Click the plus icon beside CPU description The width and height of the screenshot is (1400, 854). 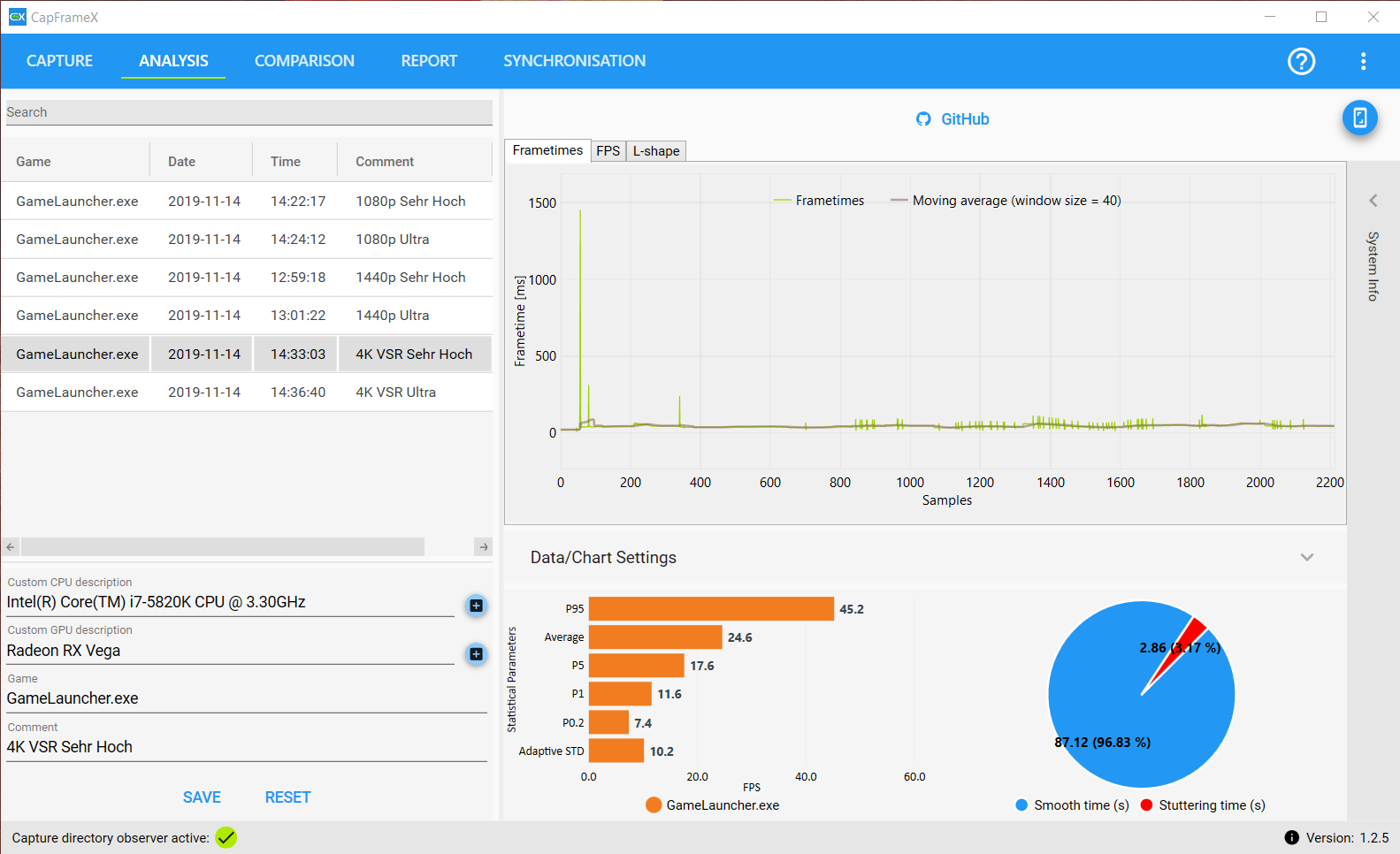476,606
